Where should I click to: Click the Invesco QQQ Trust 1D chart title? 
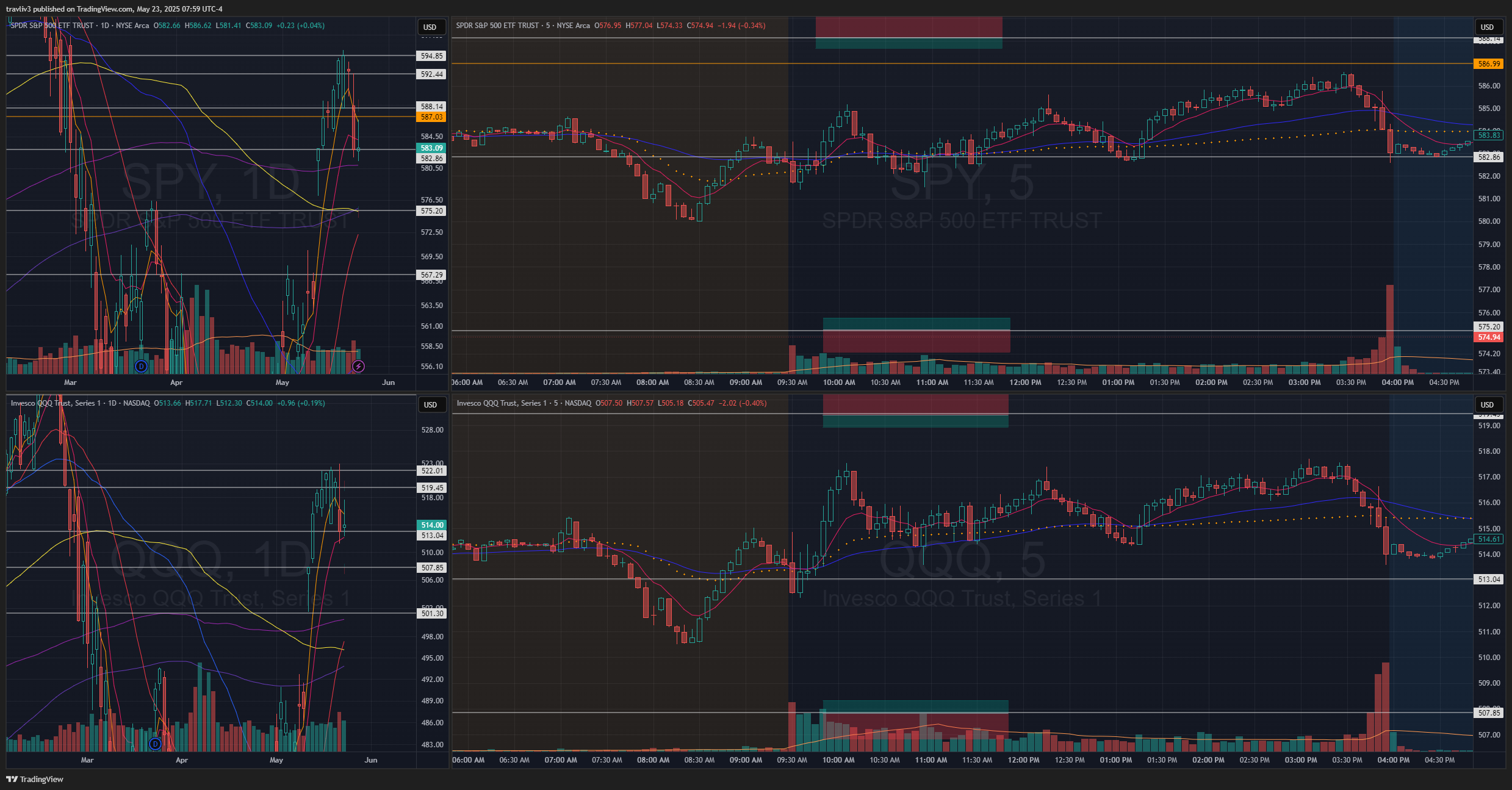(60, 403)
